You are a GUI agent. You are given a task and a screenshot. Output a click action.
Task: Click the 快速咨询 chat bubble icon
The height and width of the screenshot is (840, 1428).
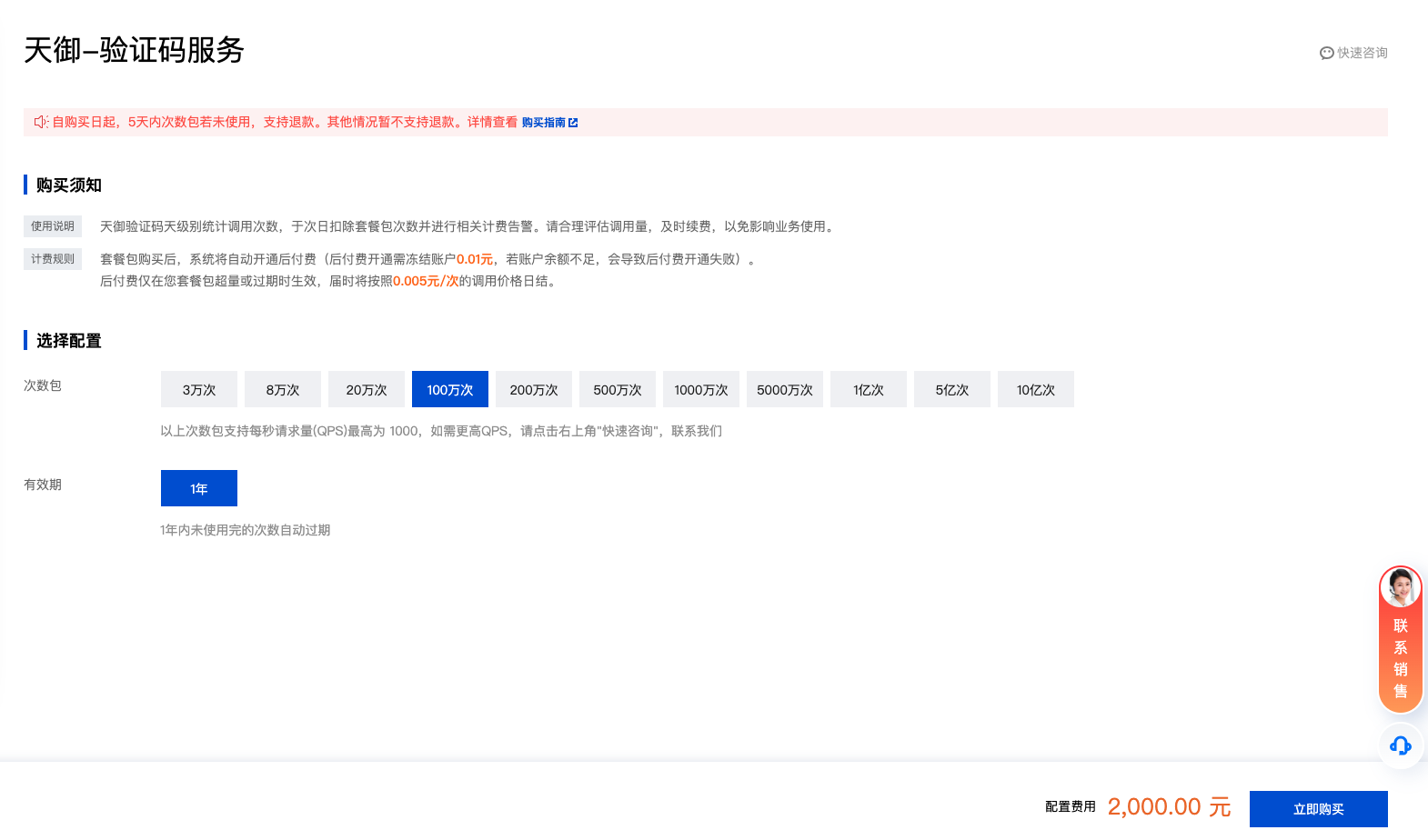pyautogui.click(x=1326, y=54)
